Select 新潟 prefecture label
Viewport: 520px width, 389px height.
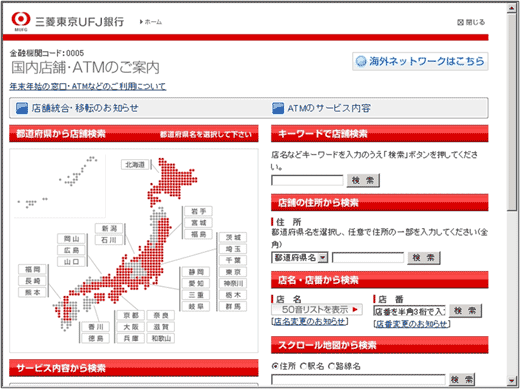click(109, 228)
